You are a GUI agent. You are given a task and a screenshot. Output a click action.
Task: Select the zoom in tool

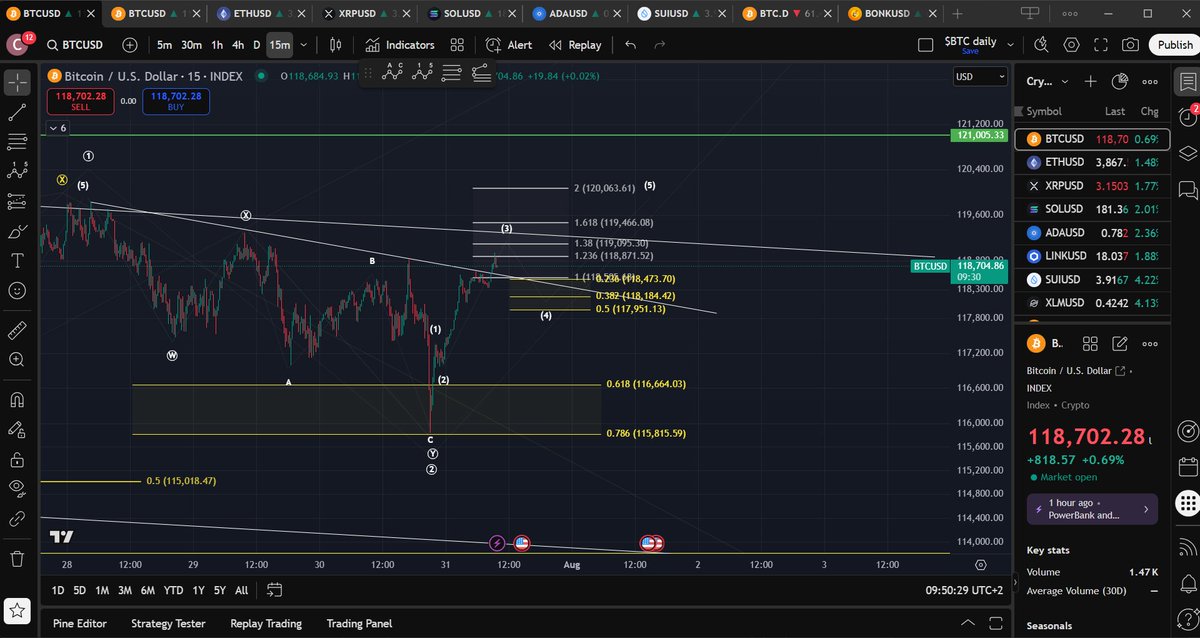[17, 359]
